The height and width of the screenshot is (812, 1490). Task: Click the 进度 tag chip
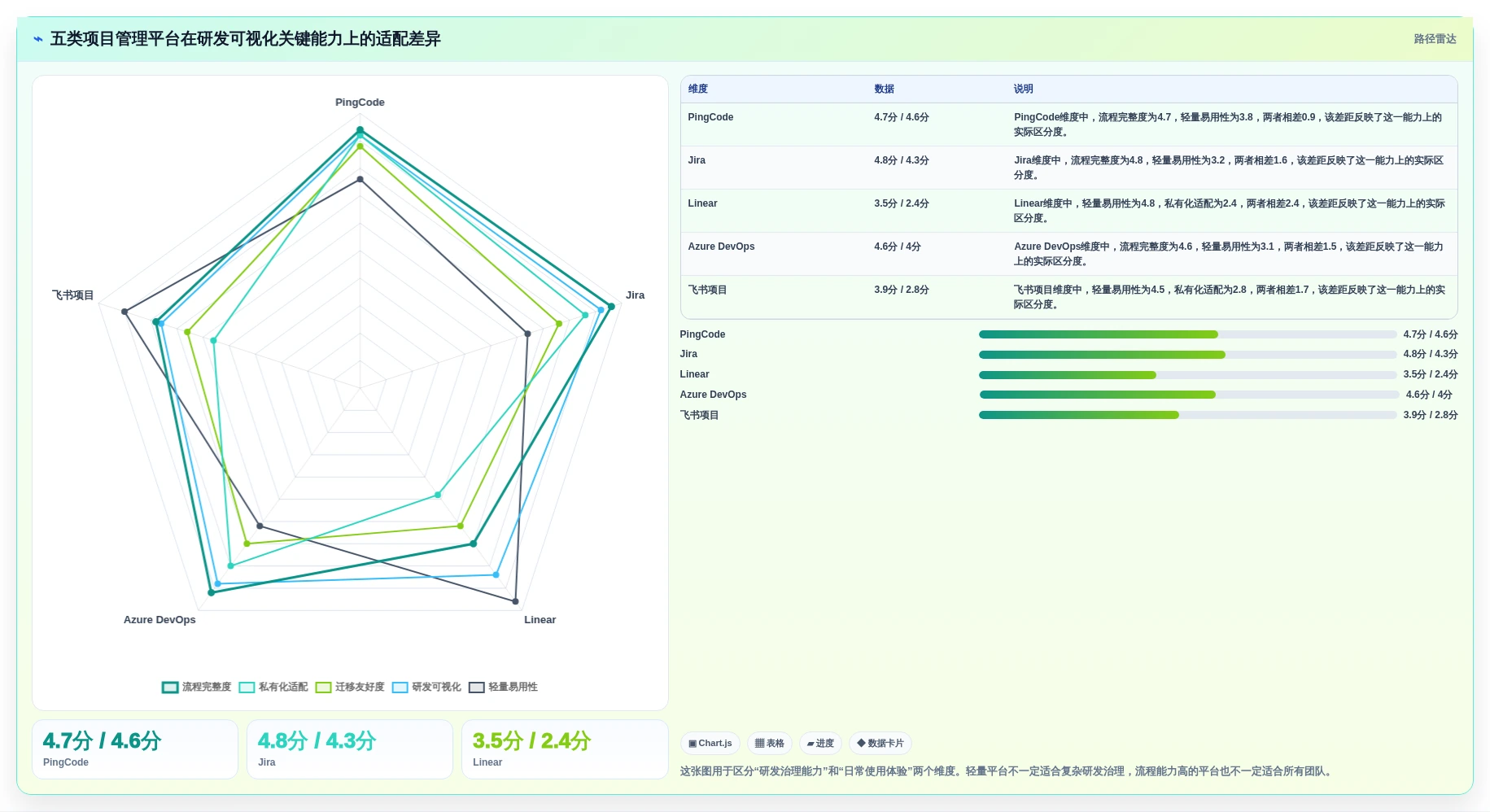820,743
